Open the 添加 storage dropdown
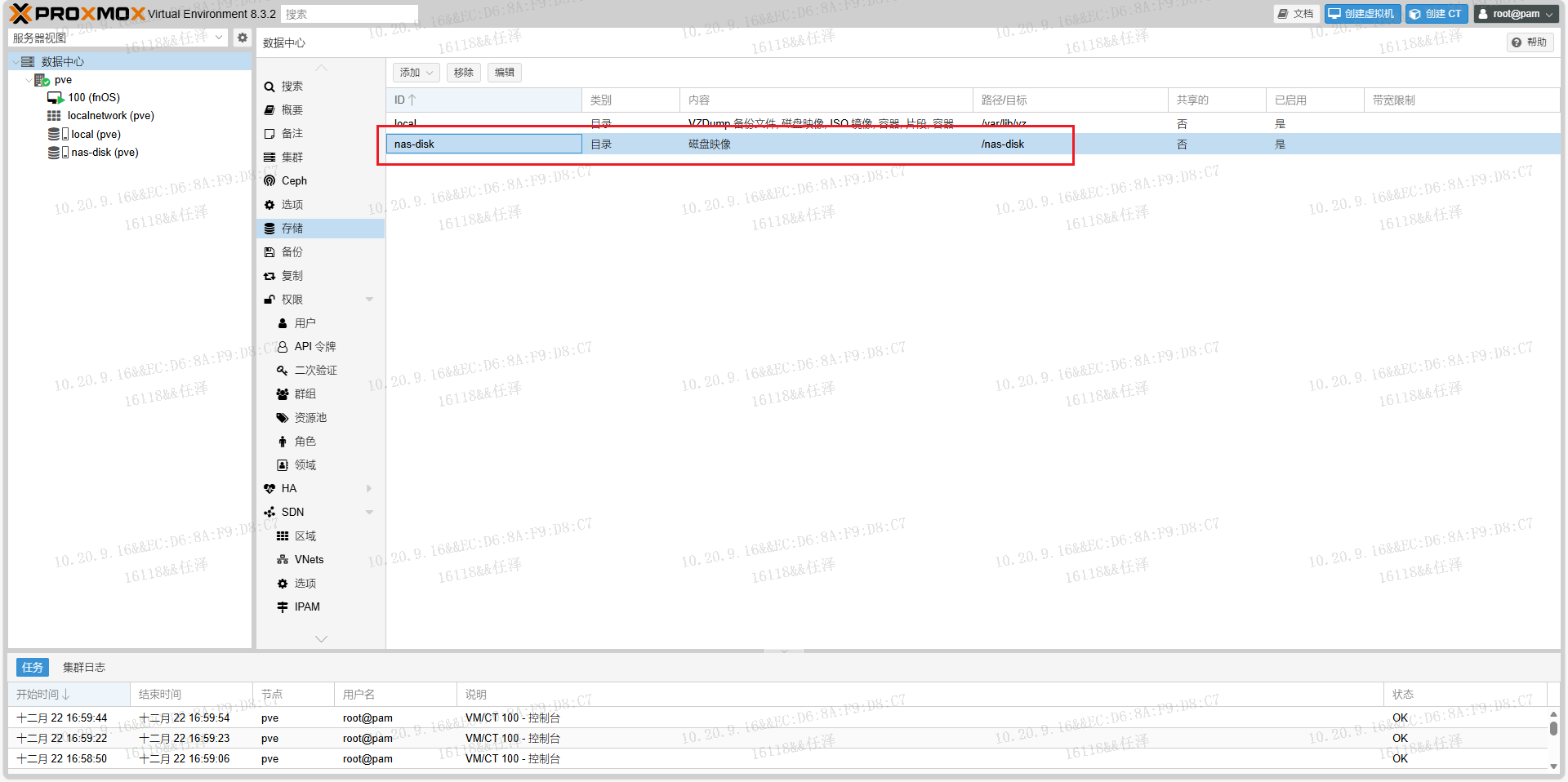The image size is (1568, 782). coord(416,73)
